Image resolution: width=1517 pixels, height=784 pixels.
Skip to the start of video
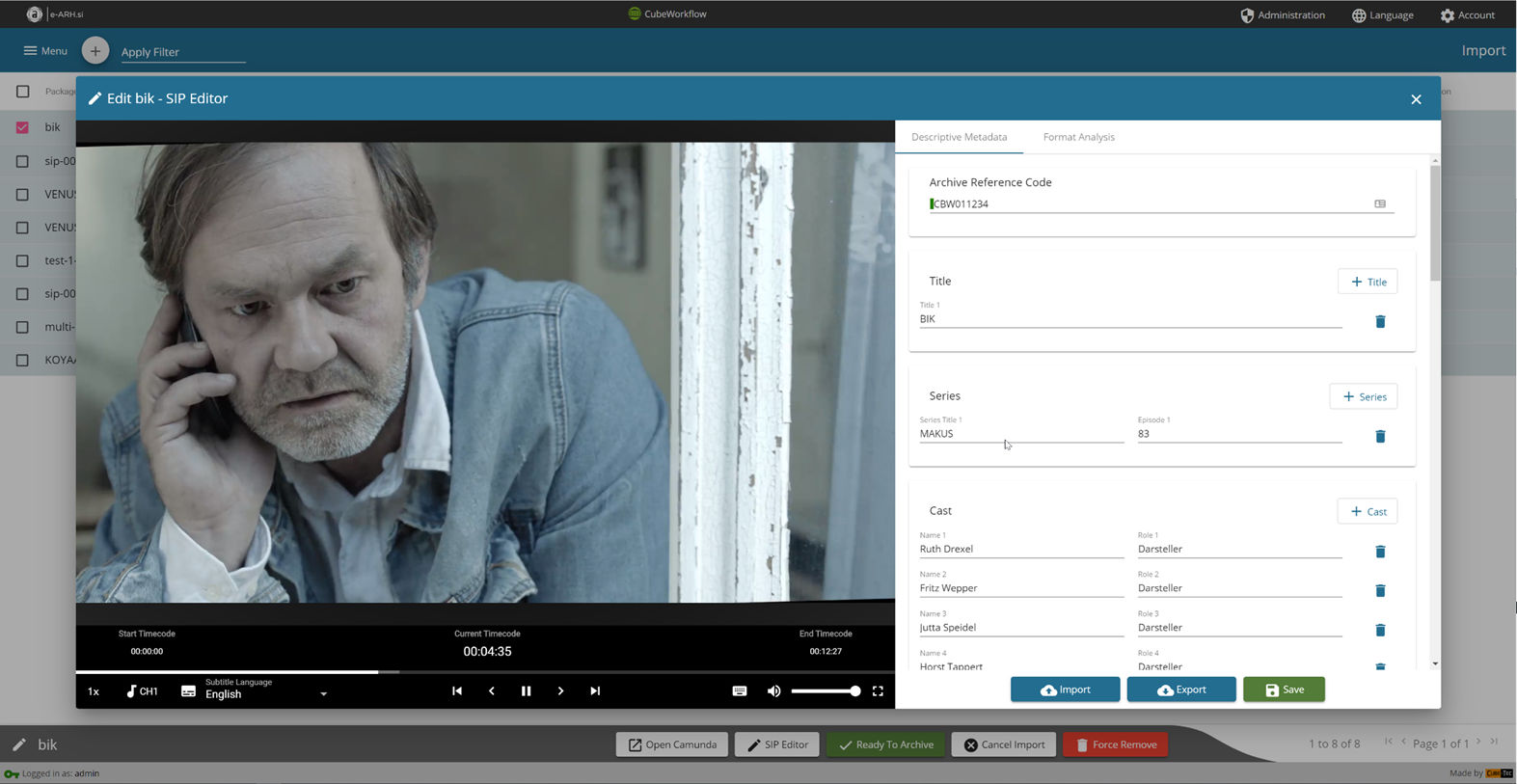(457, 690)
